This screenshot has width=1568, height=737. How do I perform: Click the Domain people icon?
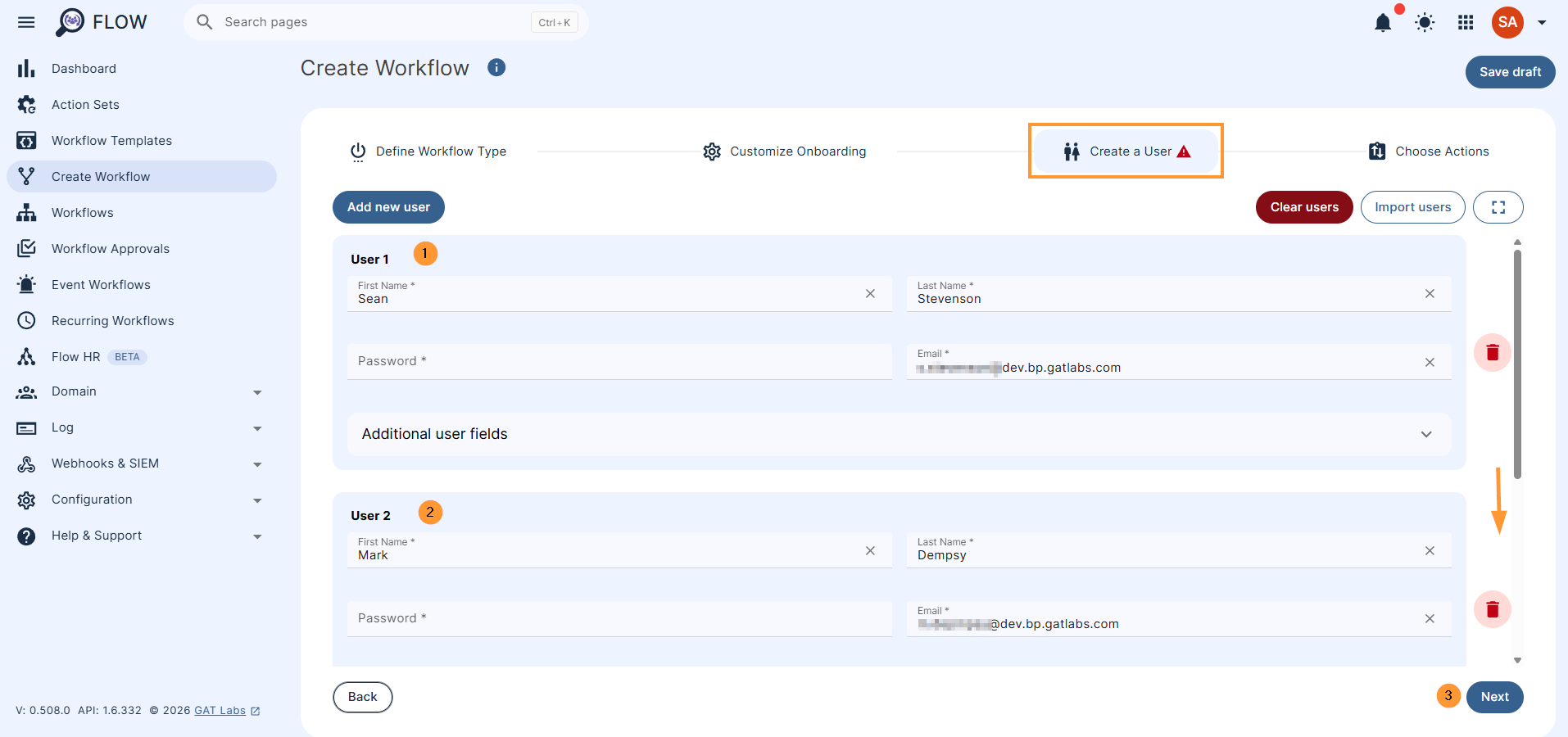(x=26, y=392)
